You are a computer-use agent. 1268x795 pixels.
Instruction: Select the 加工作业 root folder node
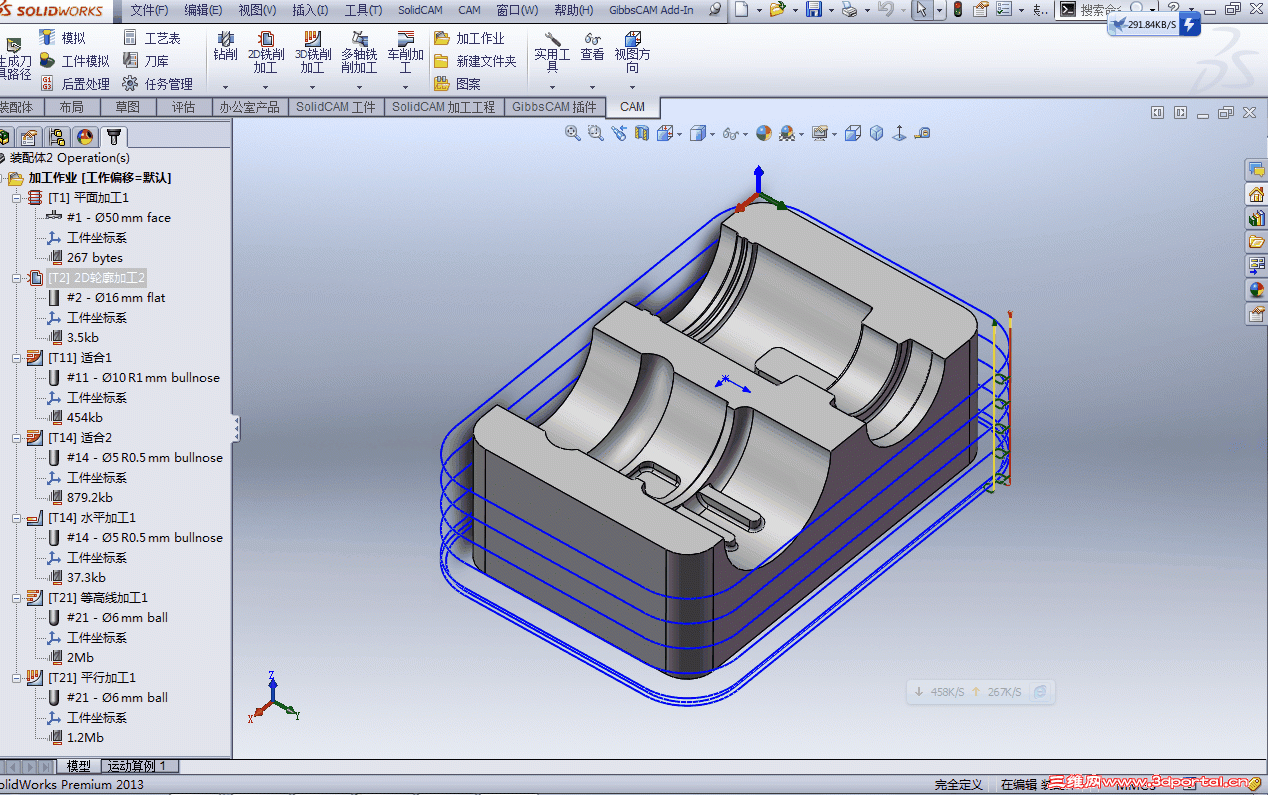(100, 178)
